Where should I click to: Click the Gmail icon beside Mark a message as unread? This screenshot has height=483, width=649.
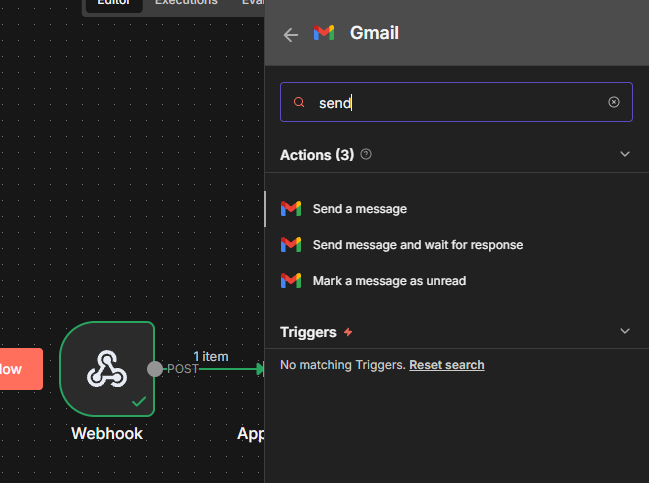tap(291, 281)
